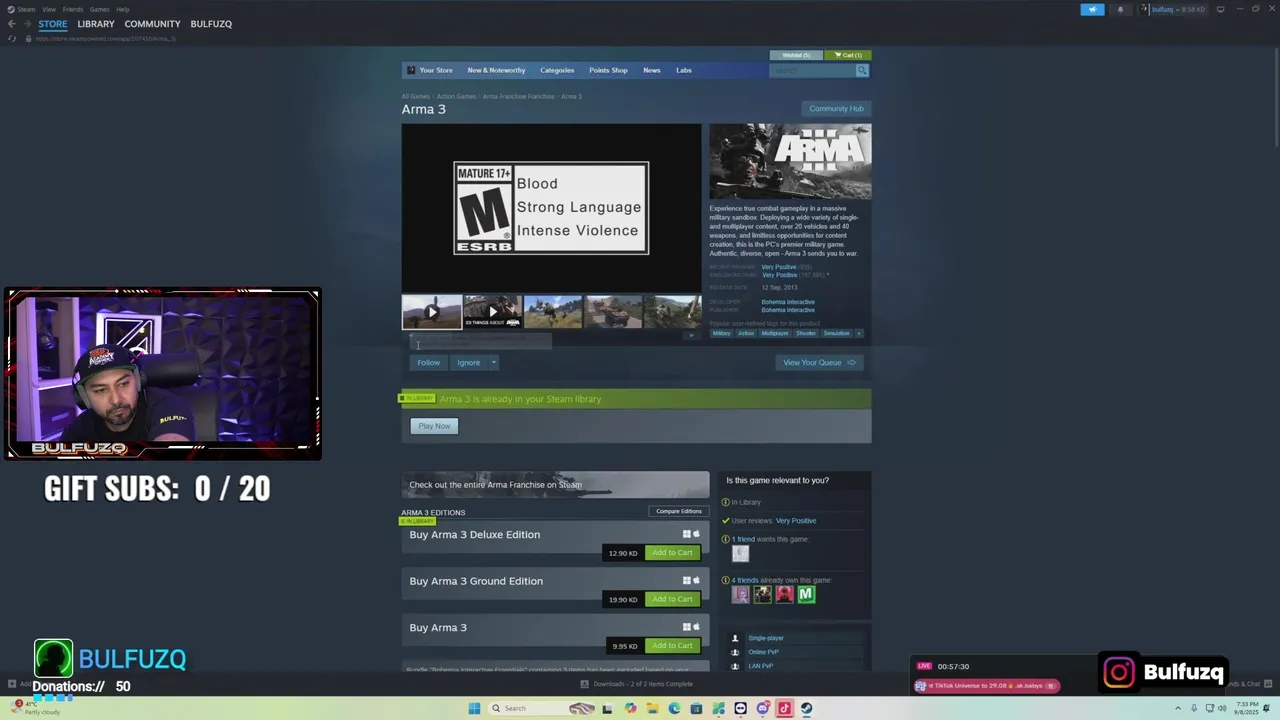
Task: Click the Online PvP feature link
Action: point(763,652)
